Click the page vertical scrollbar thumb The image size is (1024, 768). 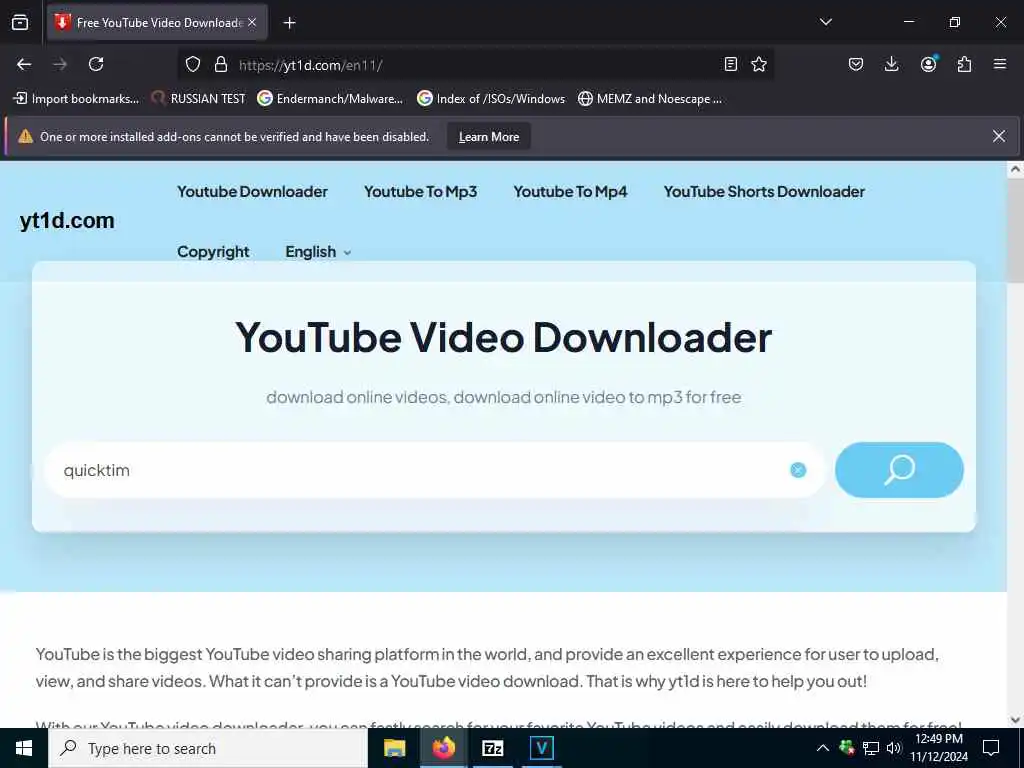1015,230
